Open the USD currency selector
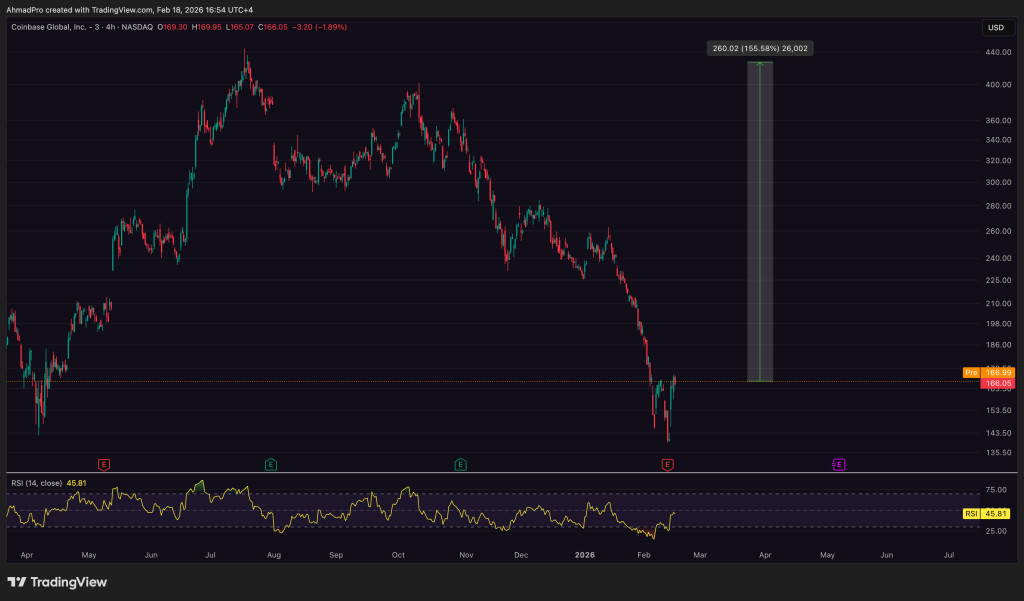1024x601 pixels. 995,27
